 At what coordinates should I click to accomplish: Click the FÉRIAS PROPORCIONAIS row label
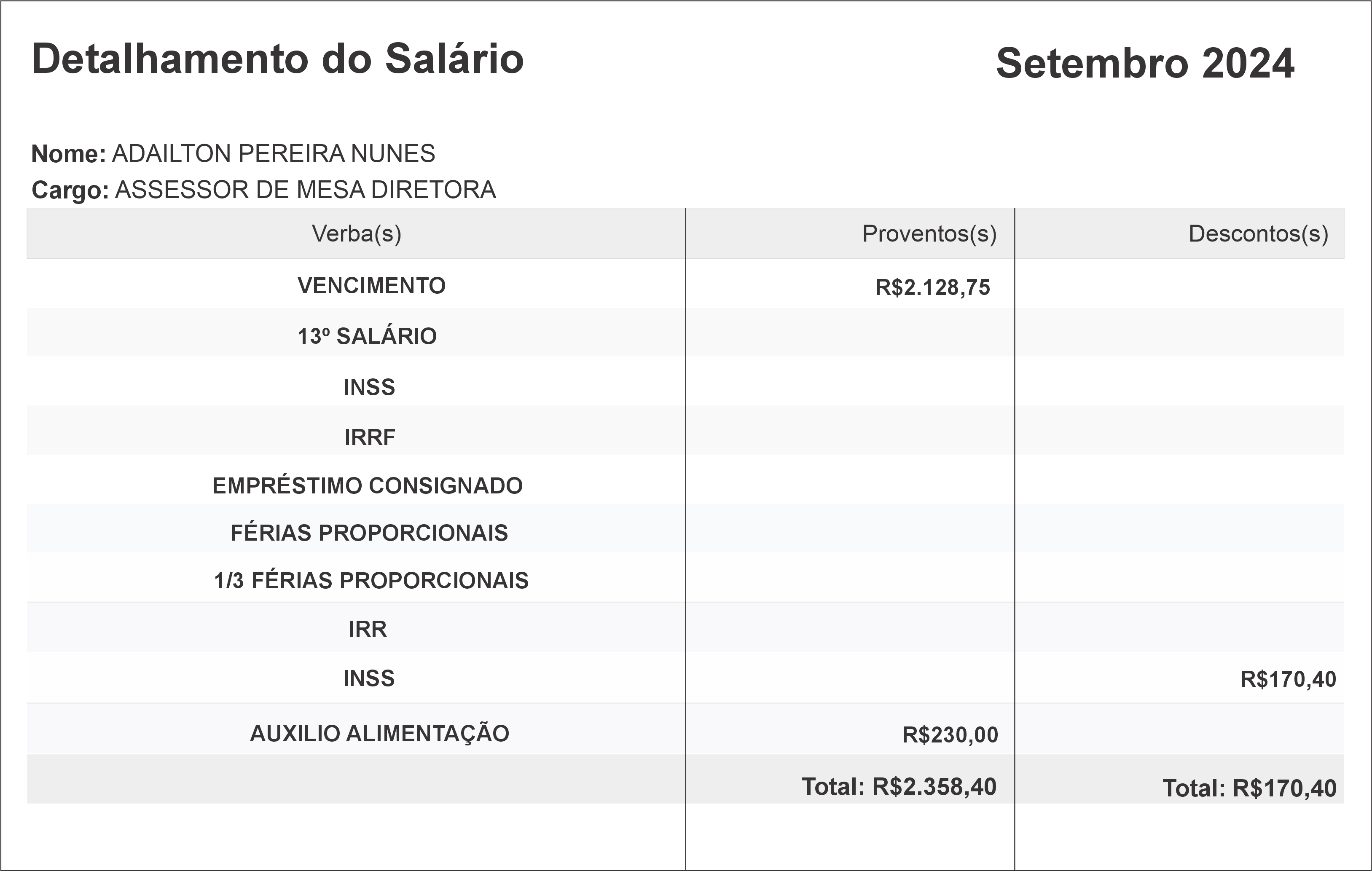pyautogui.click(x=369, y=533)
